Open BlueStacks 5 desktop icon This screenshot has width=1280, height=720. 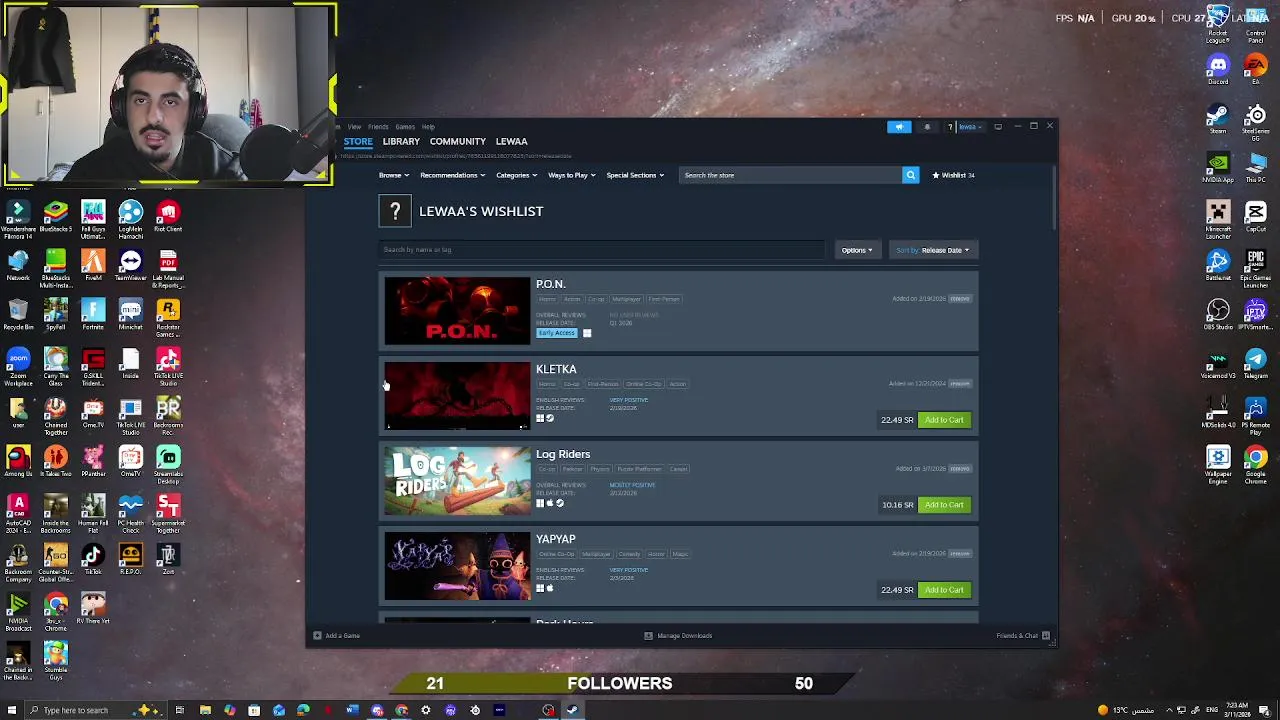click(x=55, y=217)
